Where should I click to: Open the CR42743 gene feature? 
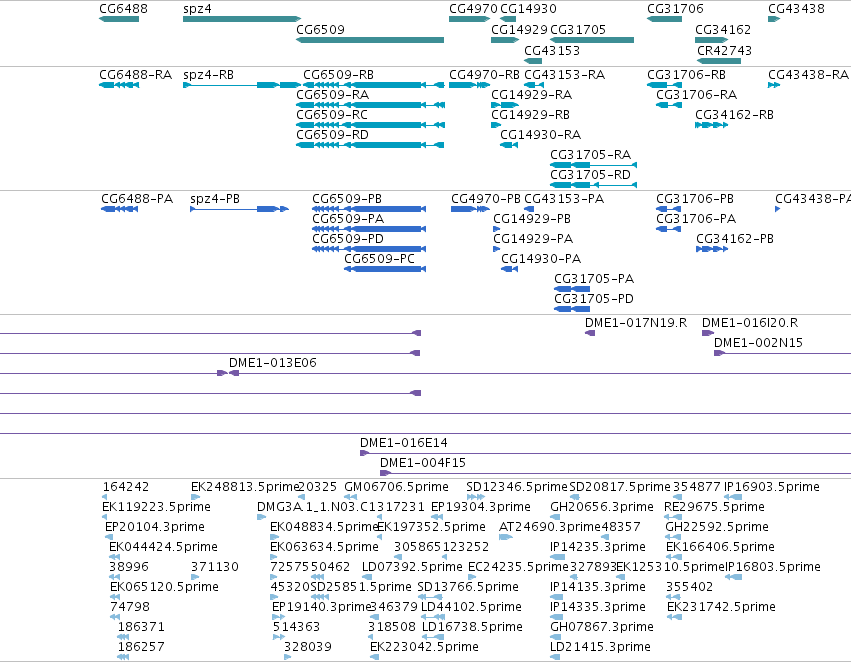[719, 61]
